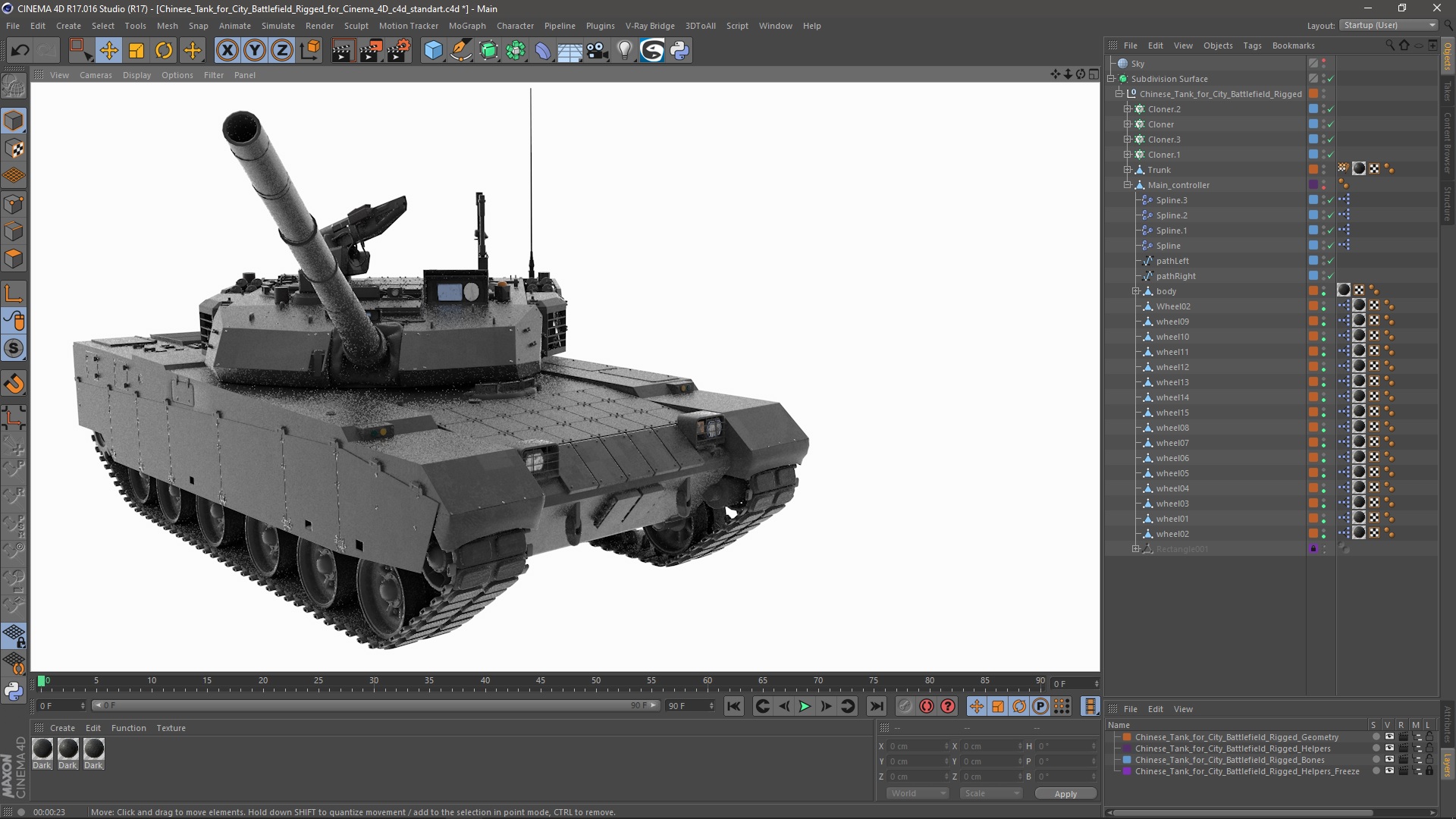Click Render View clapperboard icon
1456x819 pixels.
343,51
